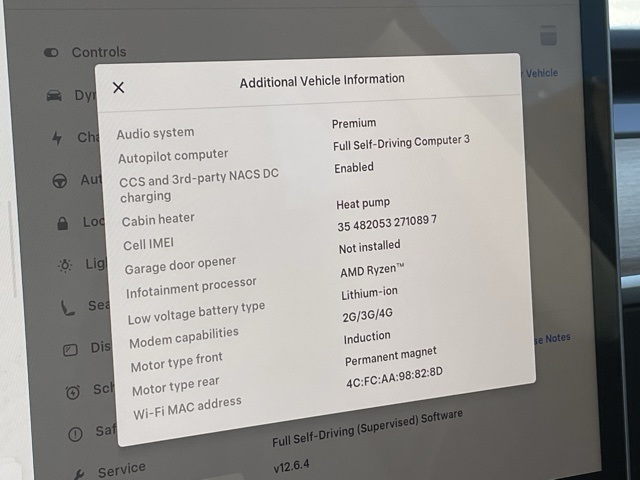Viewport: 640px width, 480px height.
Task: Click the Garage door opener label
Action: tap(180, 265)
